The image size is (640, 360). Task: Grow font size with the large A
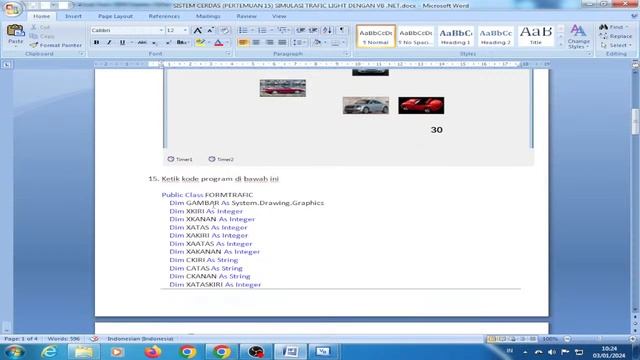(198, 30)
